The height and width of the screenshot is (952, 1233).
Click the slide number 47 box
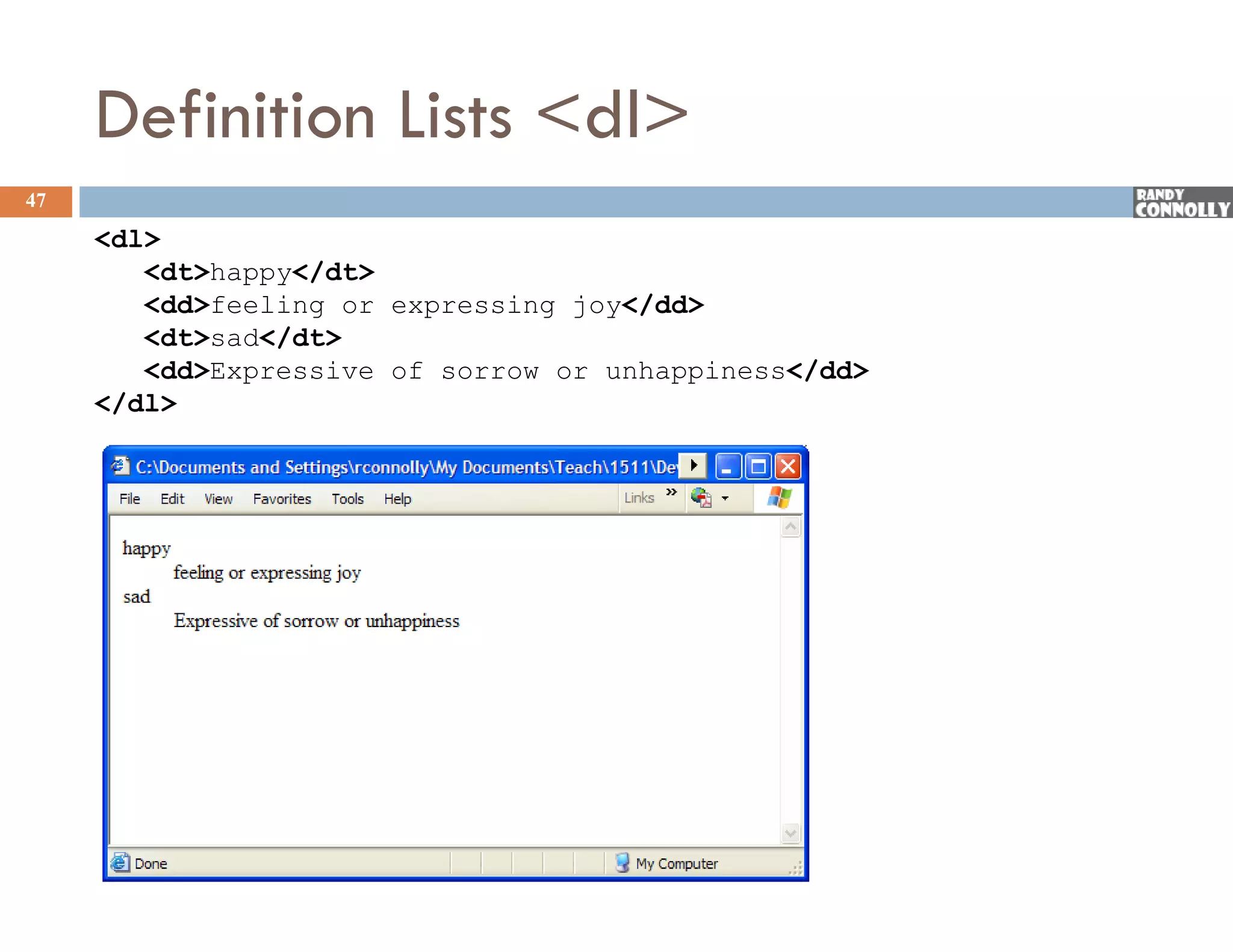pyautogui.click(x=36, y=201)
